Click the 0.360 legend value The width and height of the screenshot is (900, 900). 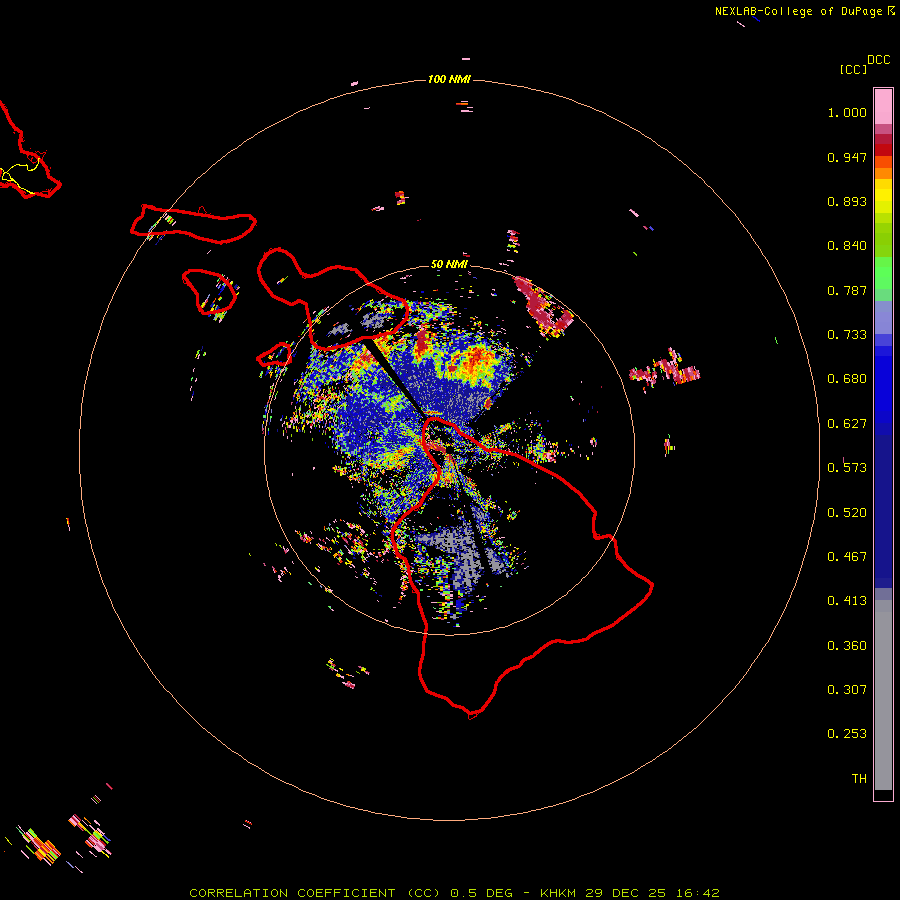(847, 646)
